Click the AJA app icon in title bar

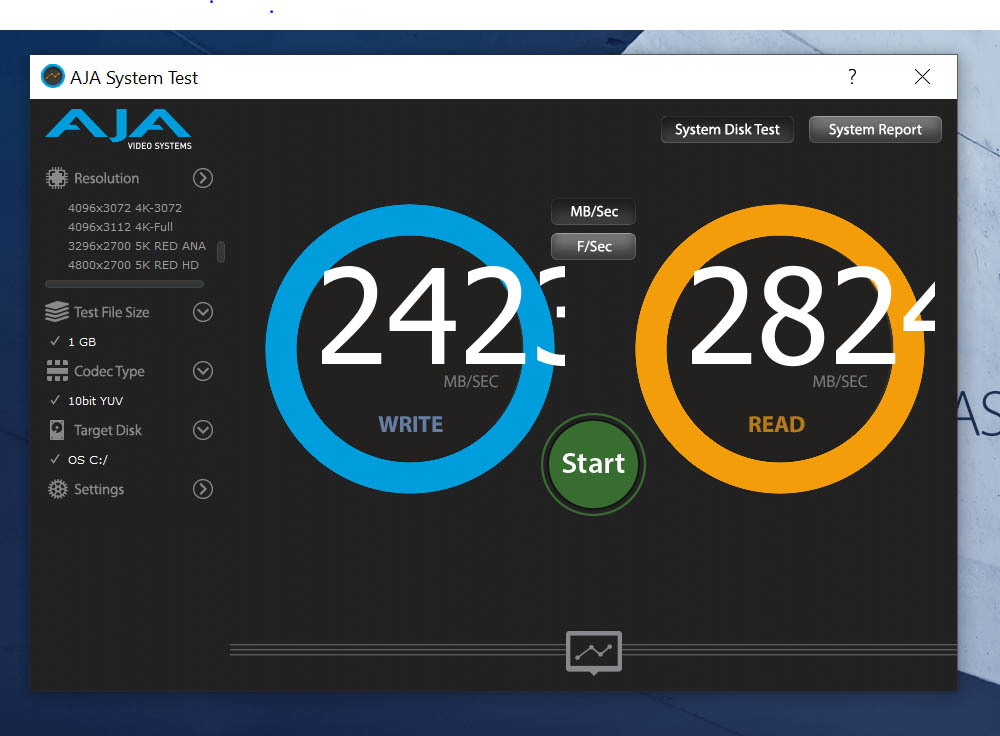[x=52, y=77]
